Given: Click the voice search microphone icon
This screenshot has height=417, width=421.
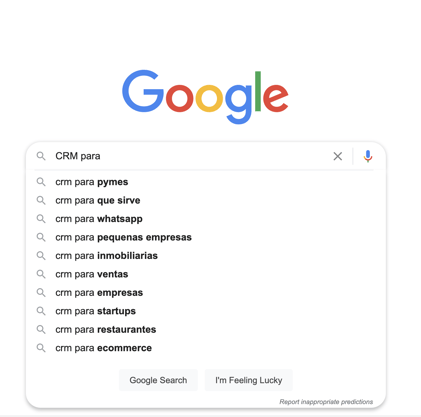Looking at the screenshot, I should point(368,156).
